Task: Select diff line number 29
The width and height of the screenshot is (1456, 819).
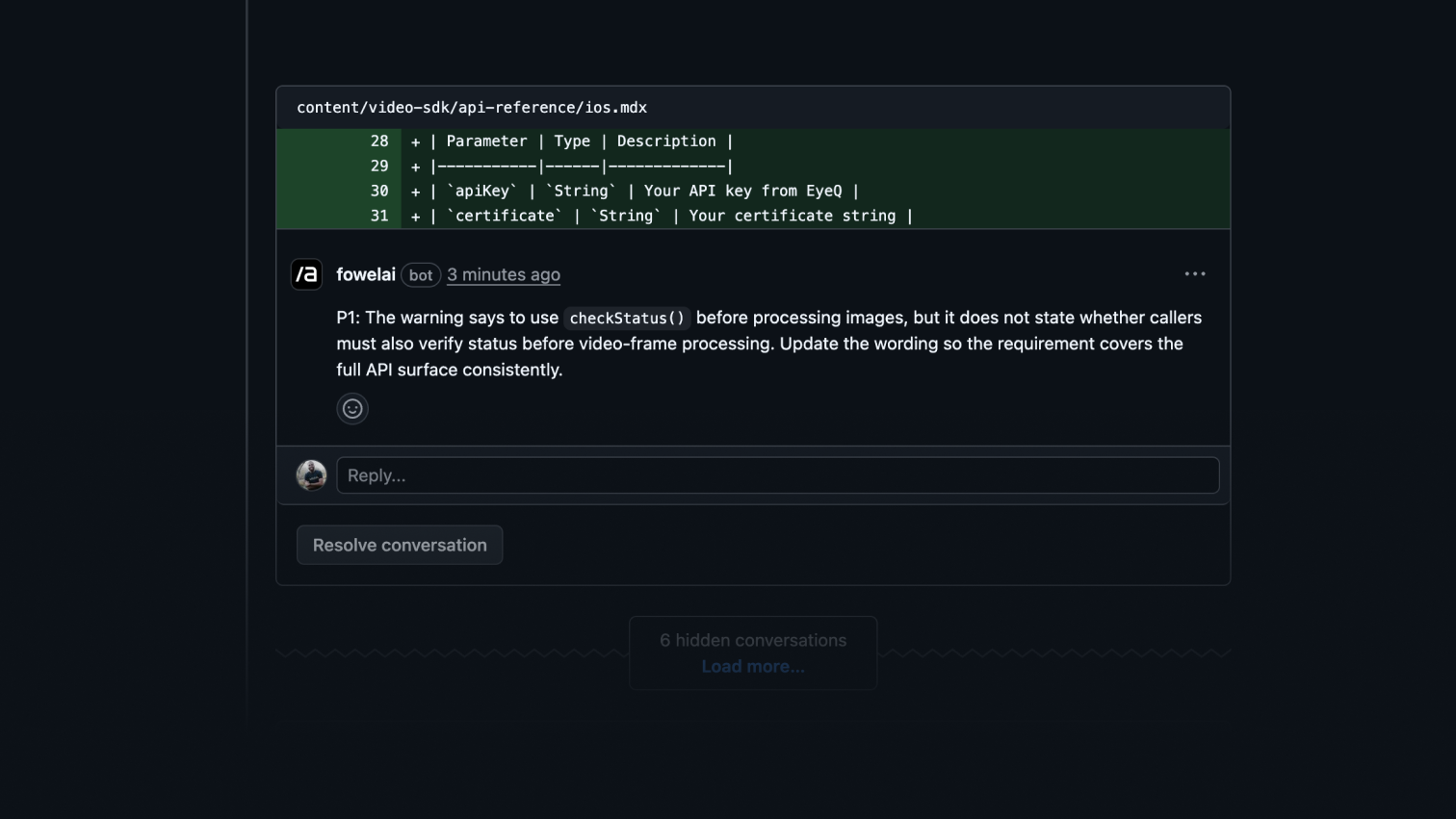Action: [x=379, y=166]
